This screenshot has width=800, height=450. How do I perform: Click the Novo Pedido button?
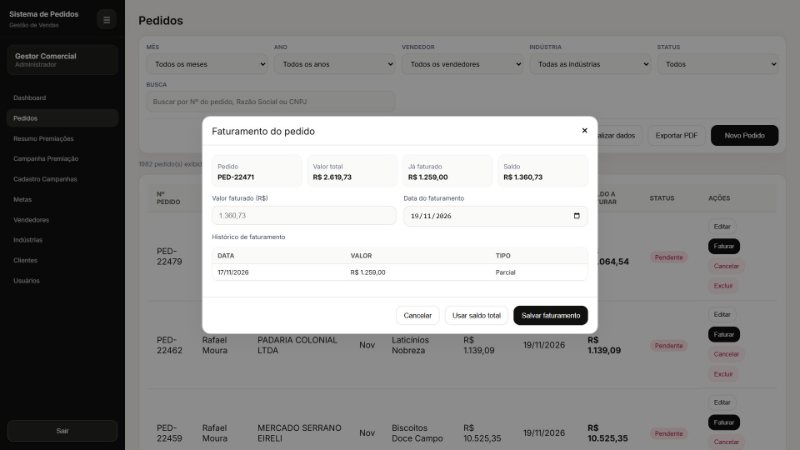[x=744, y=135]
